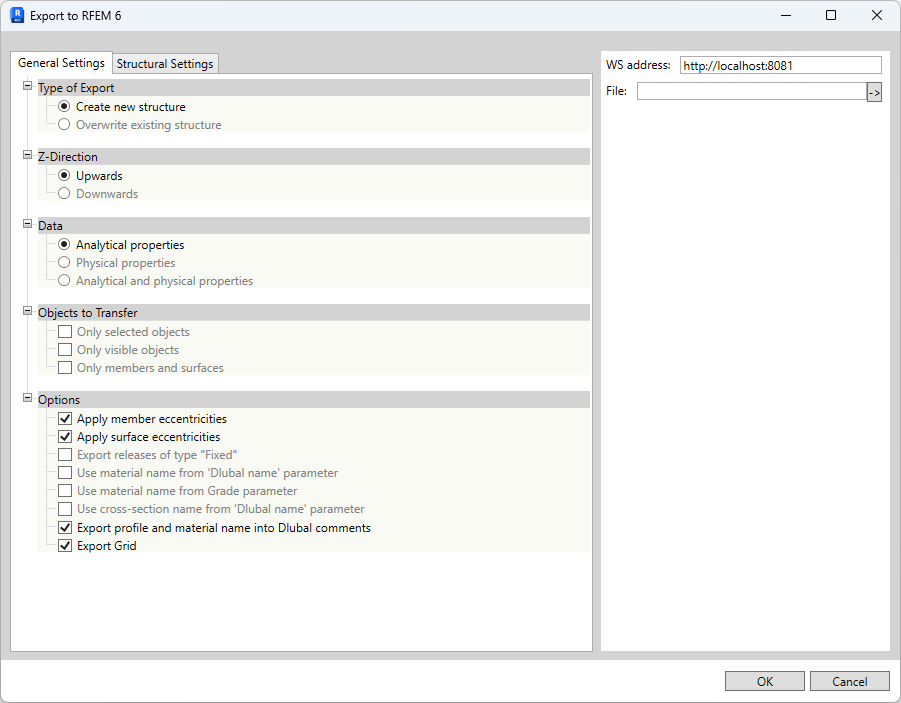The width and height of the screenshot is (901, 703).
Task: Click the WS address input field
Action: (x=779, y=64)
